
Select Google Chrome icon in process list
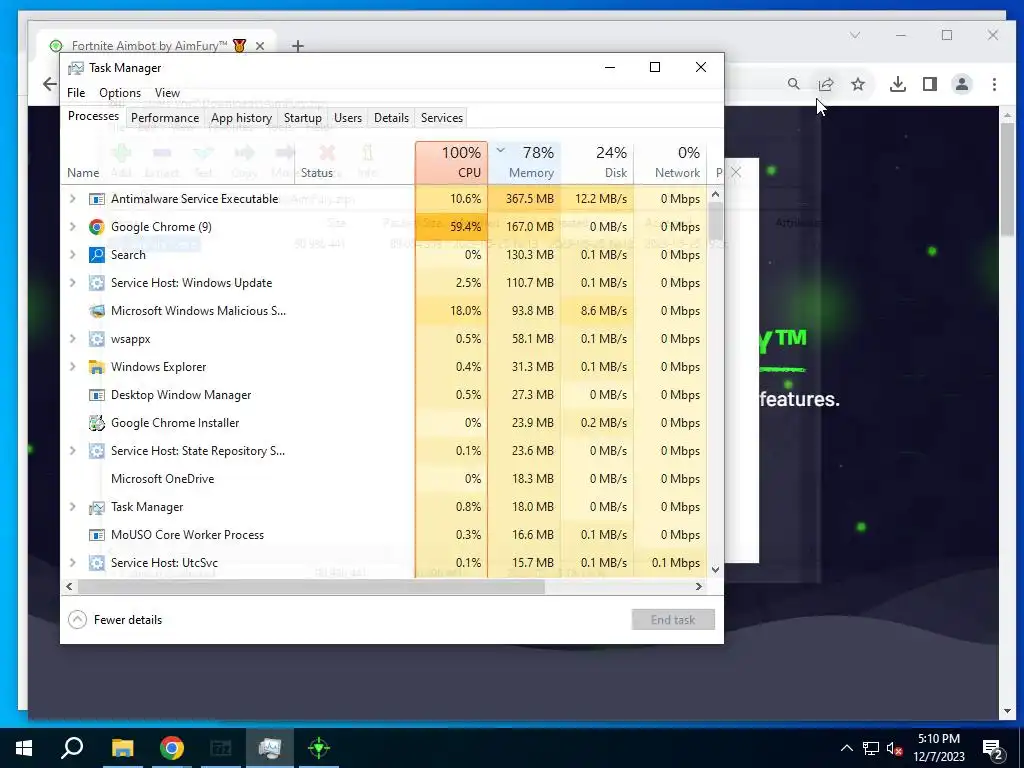click(x=97, y=227)
